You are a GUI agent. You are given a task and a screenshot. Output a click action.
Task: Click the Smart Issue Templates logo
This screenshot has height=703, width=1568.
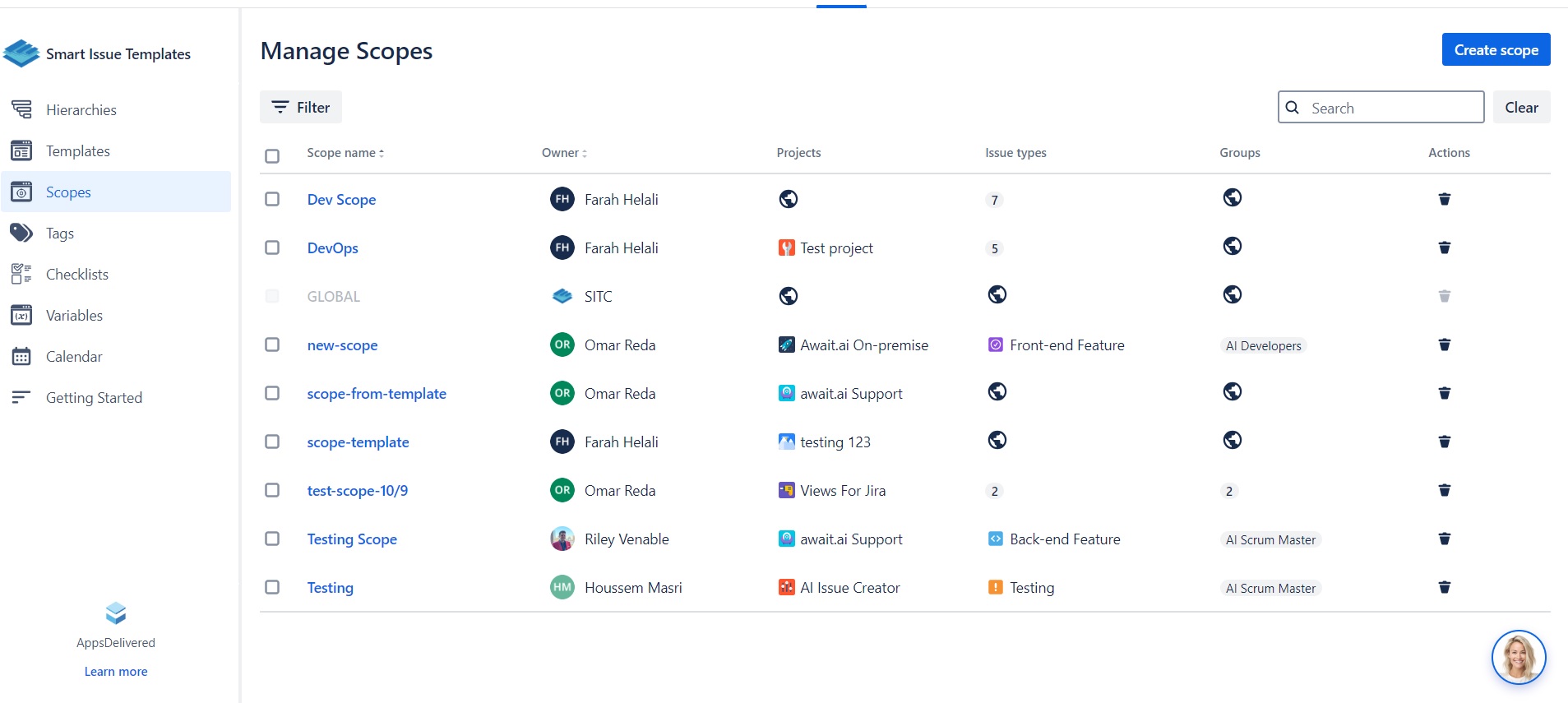[x=21, y=53]
